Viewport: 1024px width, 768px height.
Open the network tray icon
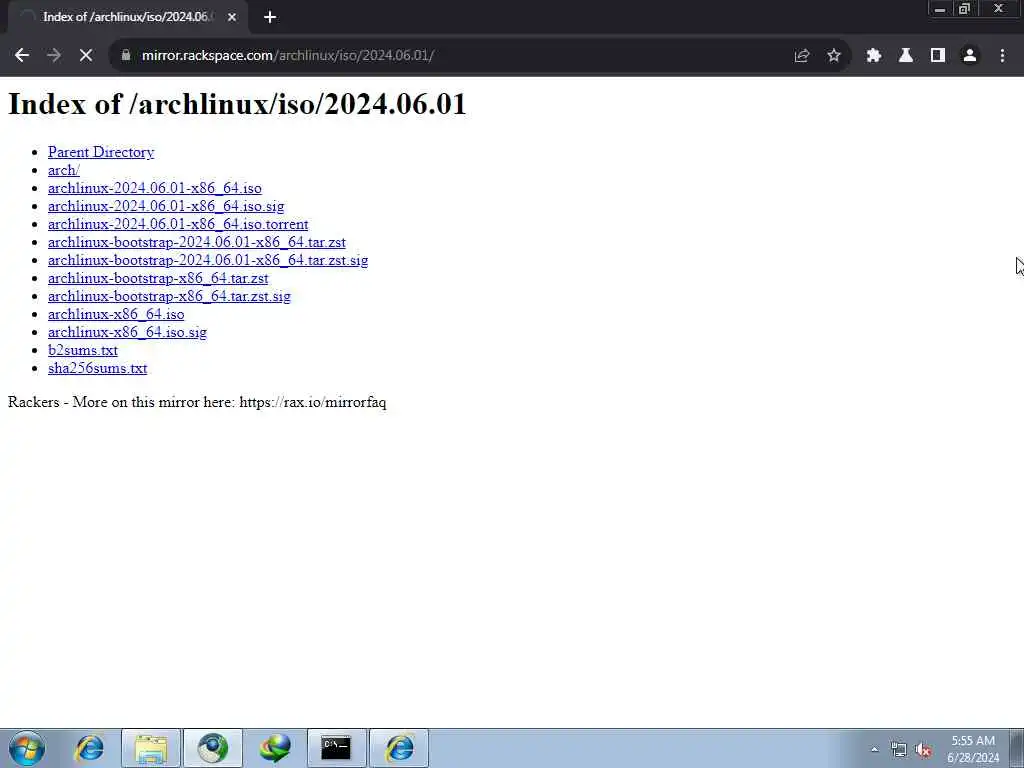(x=899, y=750)
